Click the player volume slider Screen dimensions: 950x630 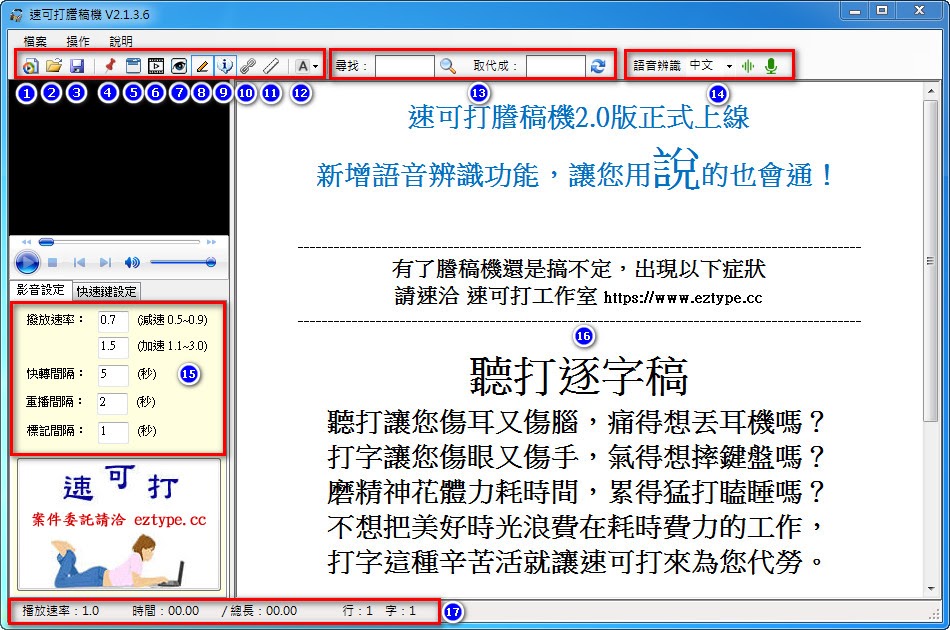(x=183, y=262)
